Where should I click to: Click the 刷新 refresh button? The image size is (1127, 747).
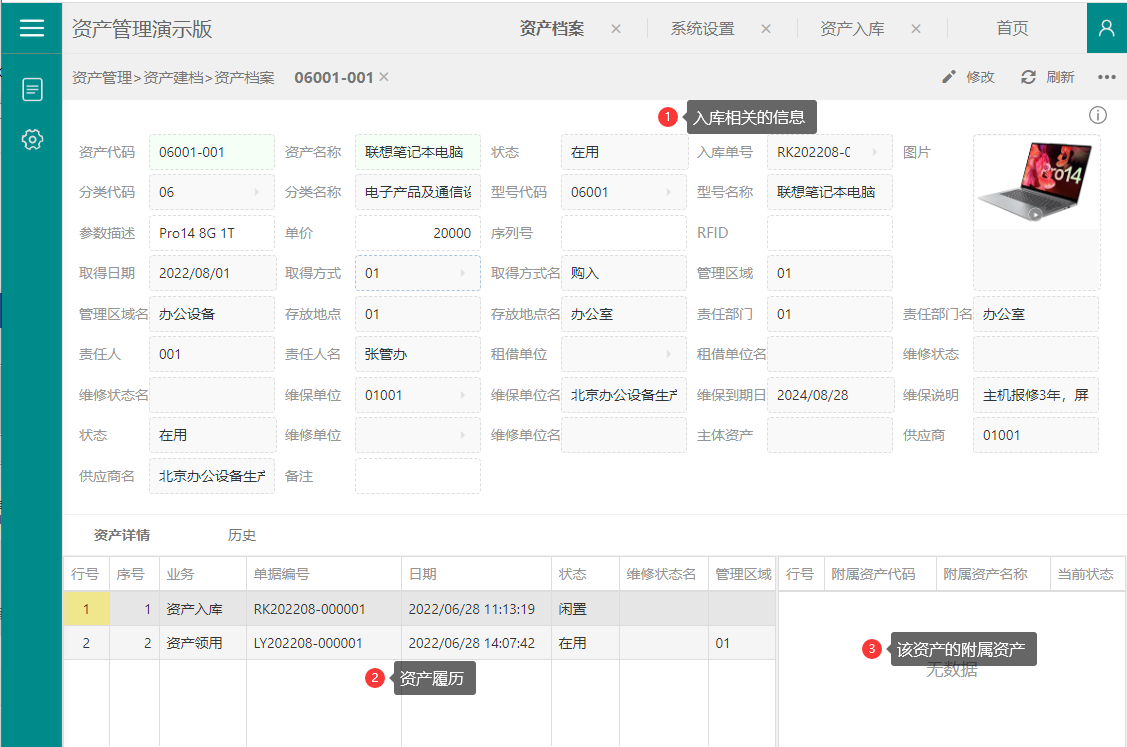[1048, 77]
